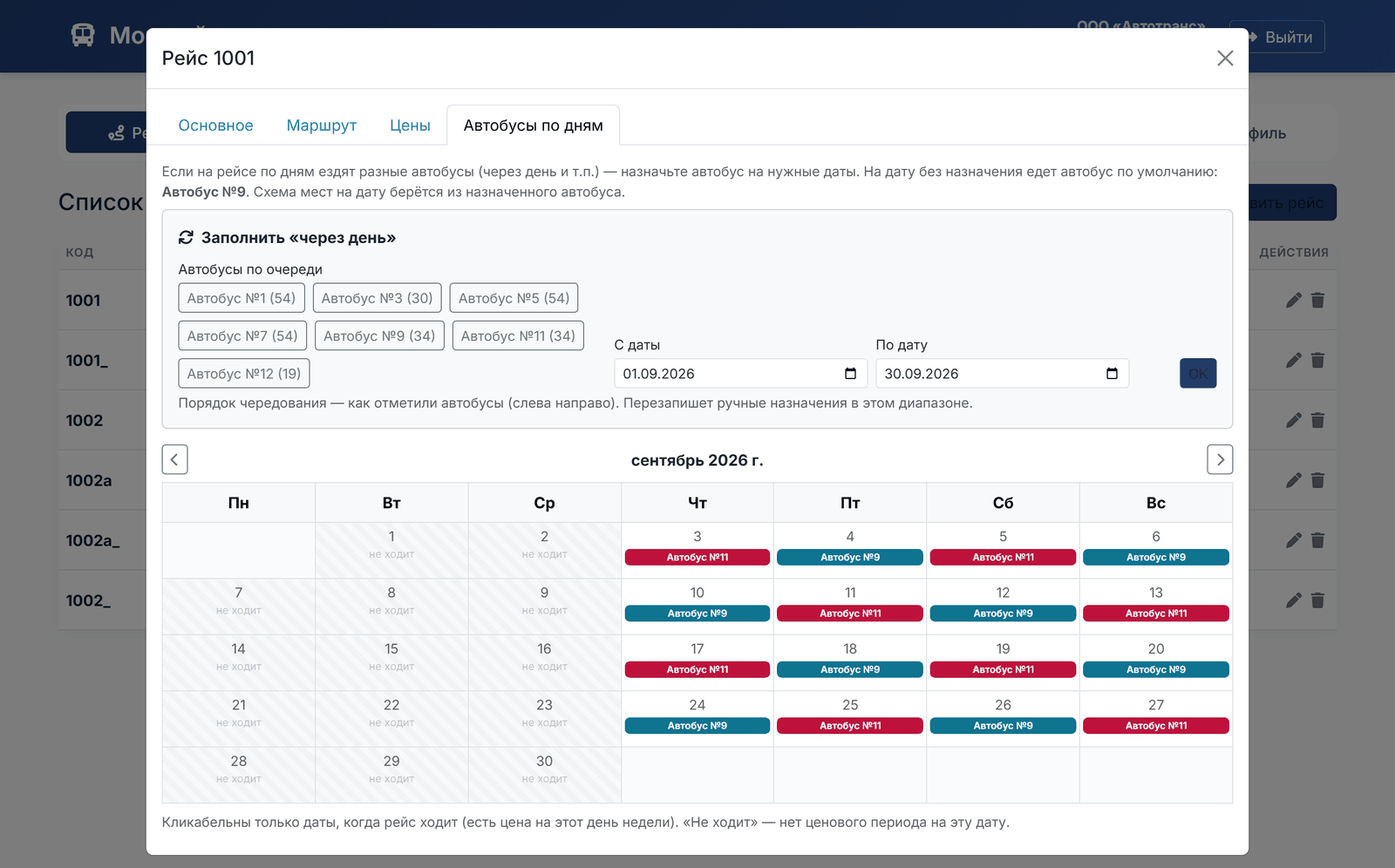This screenshot has height=868, width=1395.
Task: Click the По дату input 30.09.2026
Action: (1002, 374)
